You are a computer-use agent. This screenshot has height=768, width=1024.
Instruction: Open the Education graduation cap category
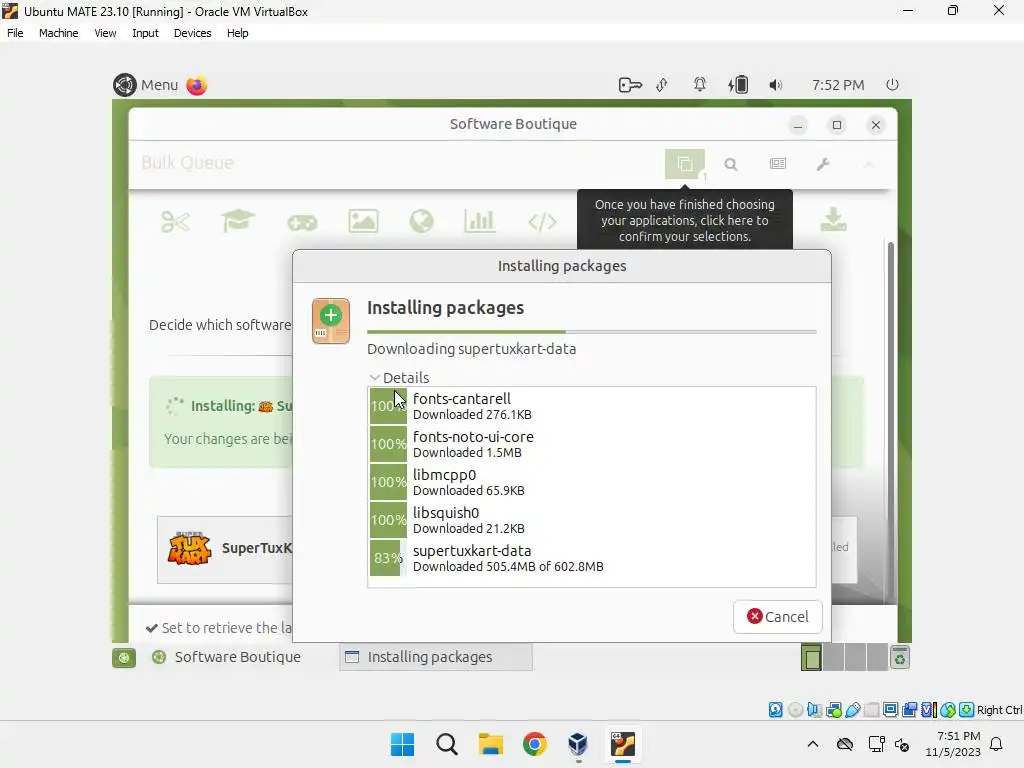pos(238,221)
